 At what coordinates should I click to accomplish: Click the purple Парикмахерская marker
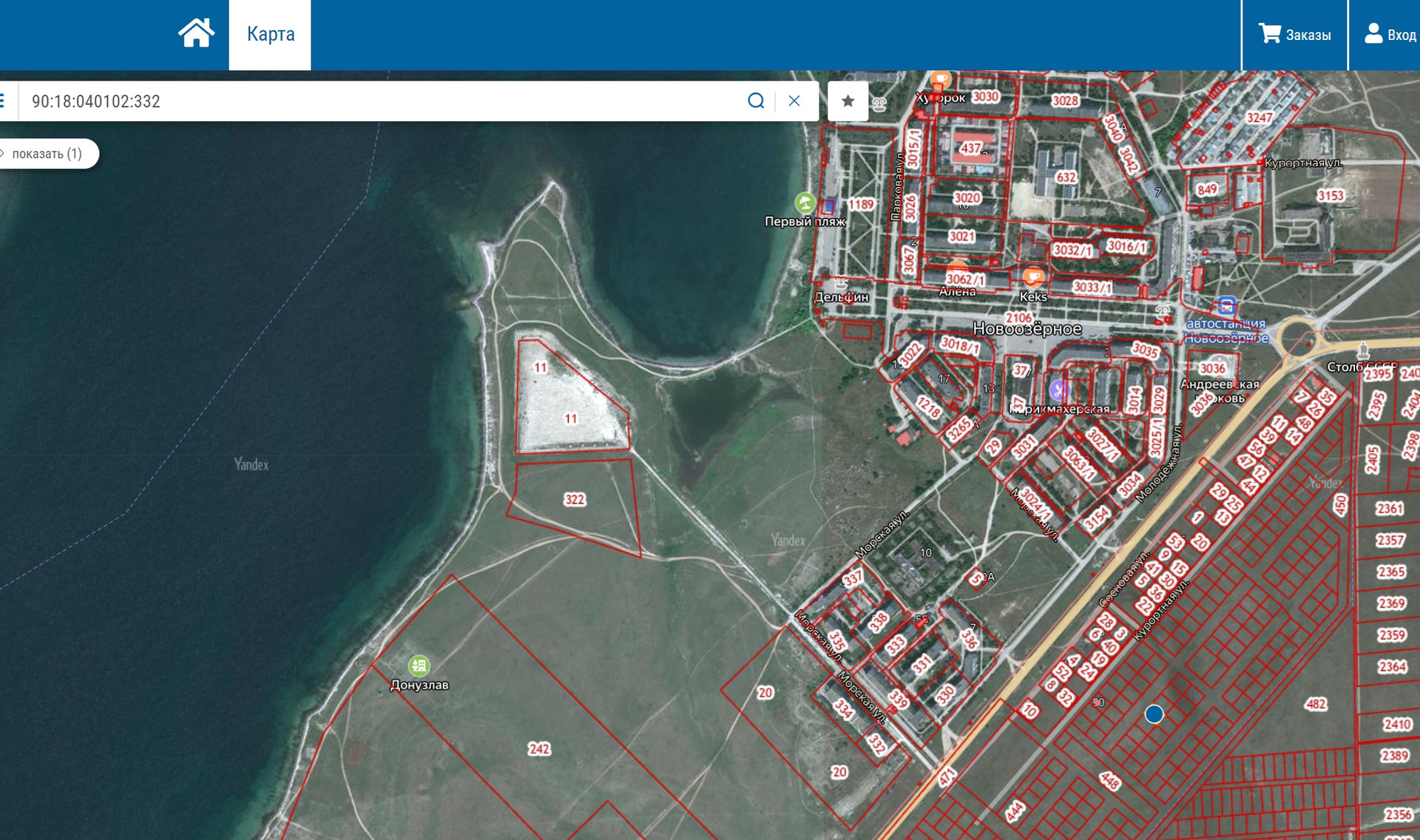[1059, 390]
